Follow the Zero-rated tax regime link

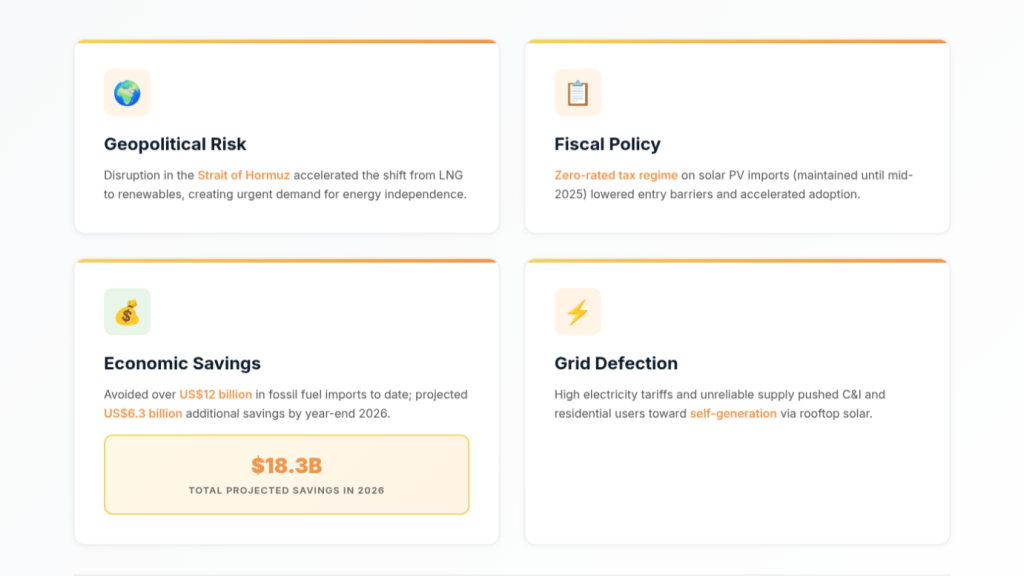616,175
